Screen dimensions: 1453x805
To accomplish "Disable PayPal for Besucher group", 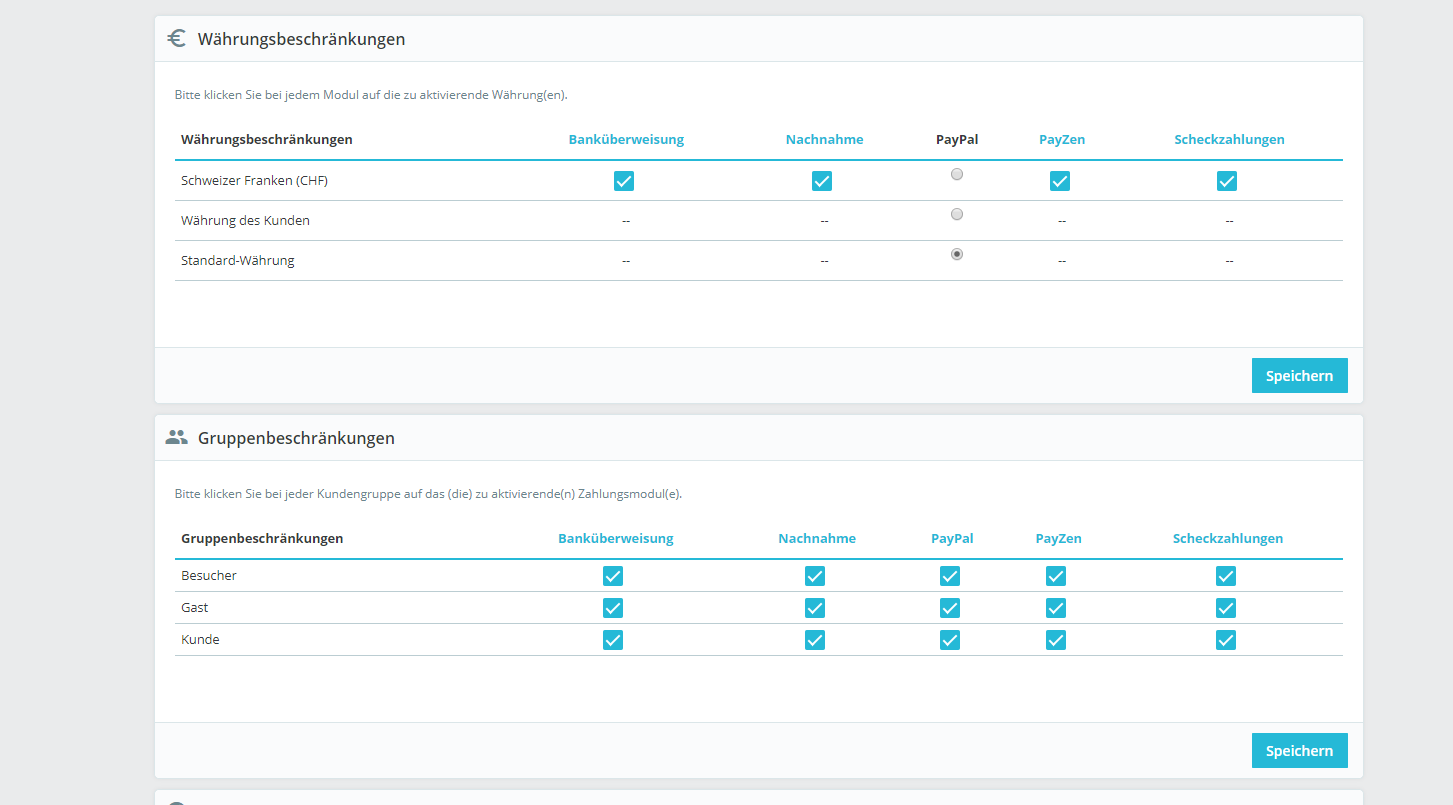I will click(x=950, y=576).
